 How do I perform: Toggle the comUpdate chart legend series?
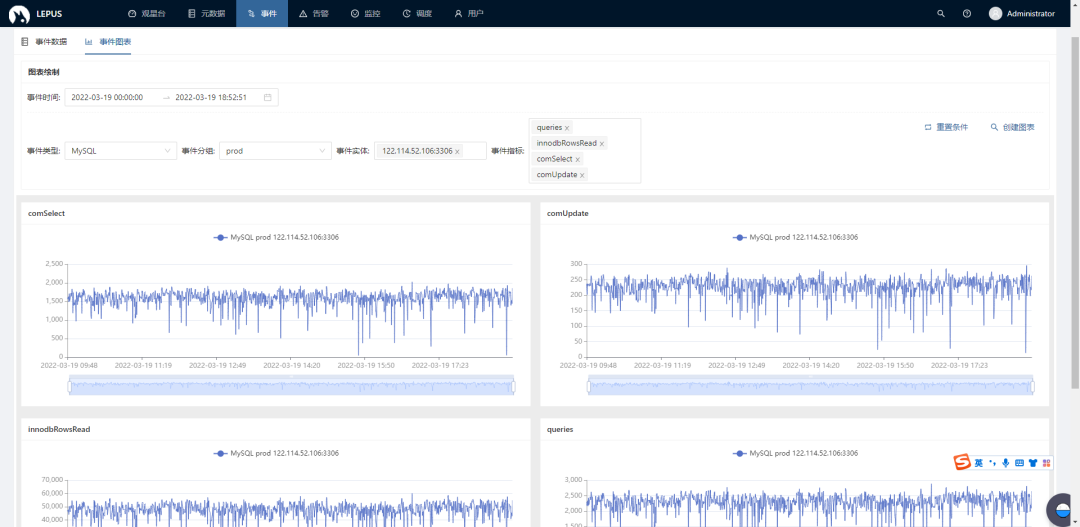796,237
